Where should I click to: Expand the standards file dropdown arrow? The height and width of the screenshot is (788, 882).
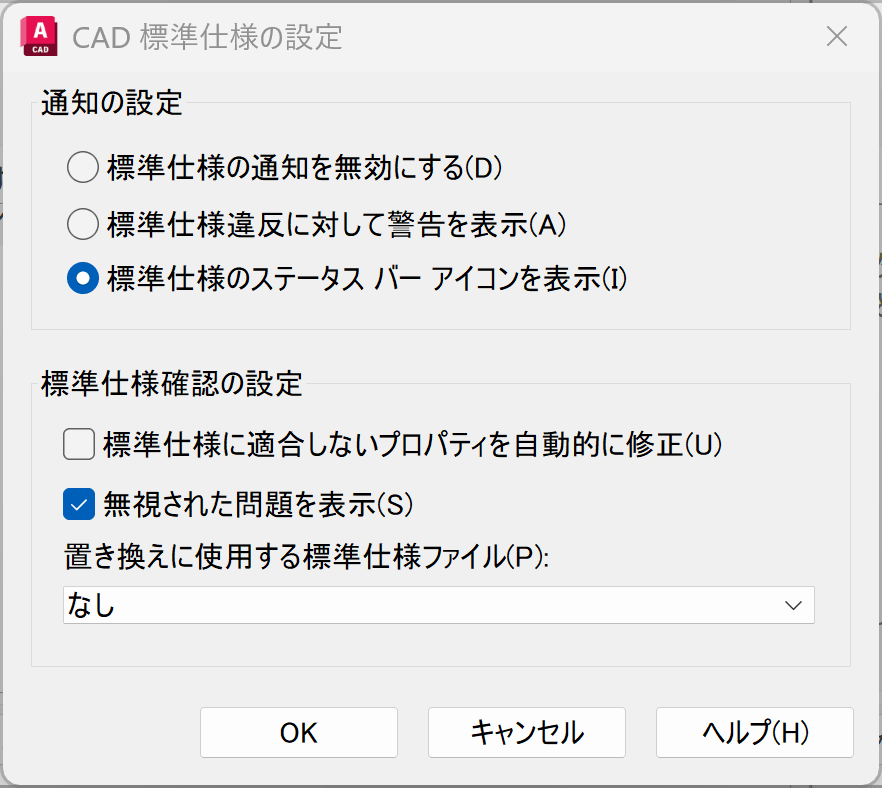794,605
